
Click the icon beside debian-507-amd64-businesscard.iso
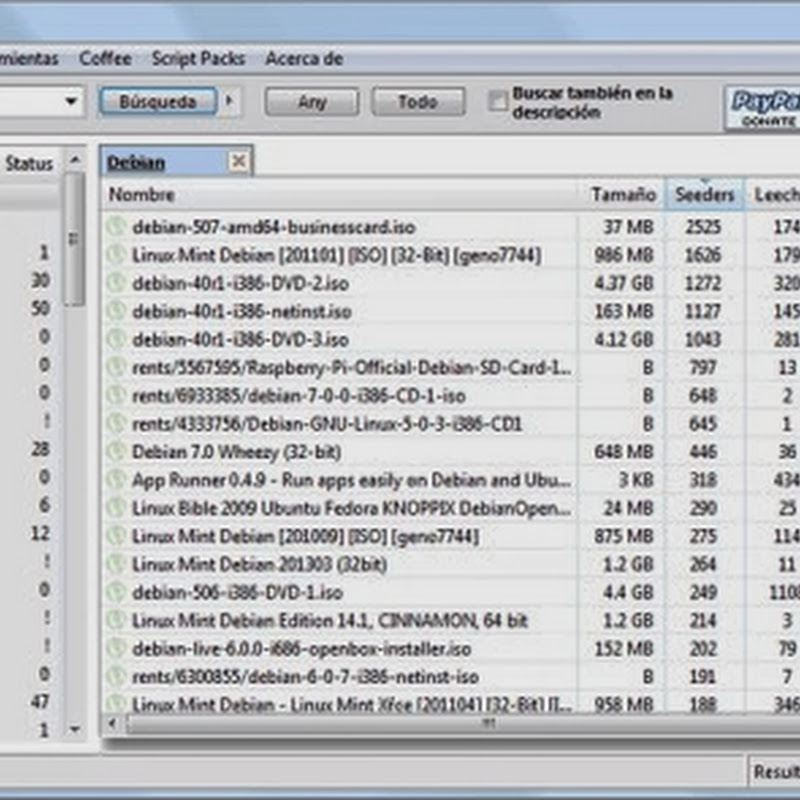(116, 227)
